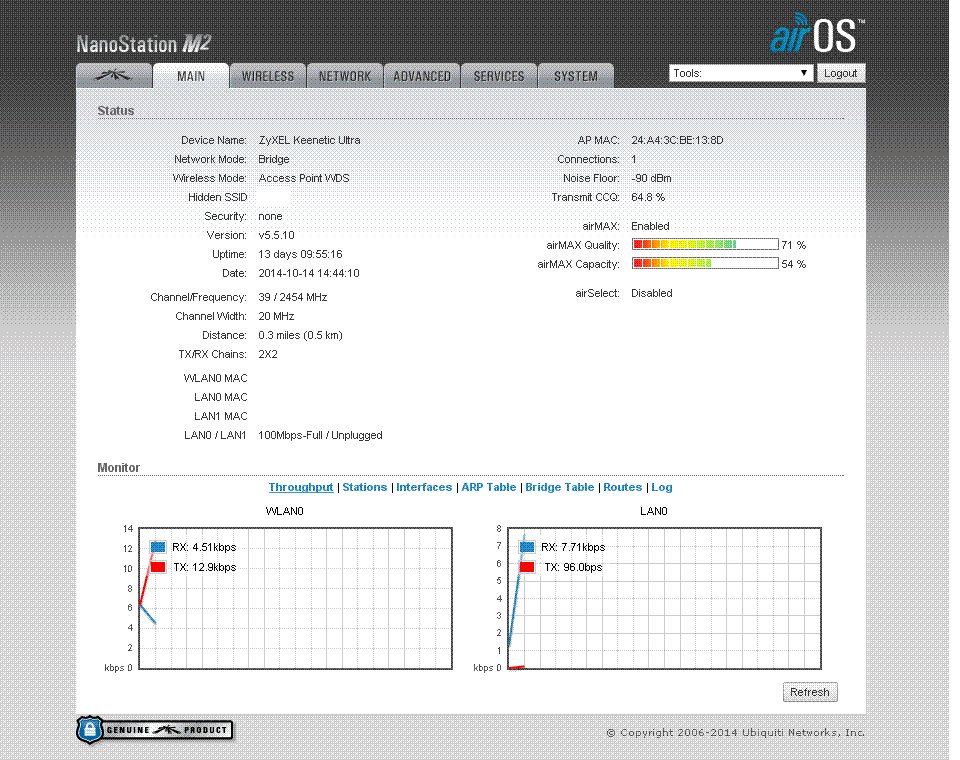The height and width of the screenshot is (760, 960).
Task: Select Network Mode value 'Bridge'
Action: pyautogui.click(x=274, y=159)
